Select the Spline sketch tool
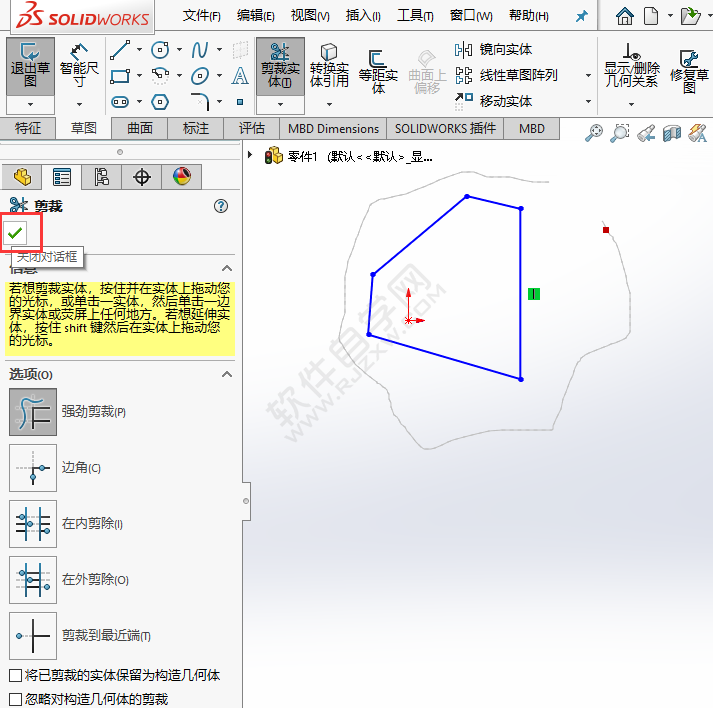 (x=200, y=50)
